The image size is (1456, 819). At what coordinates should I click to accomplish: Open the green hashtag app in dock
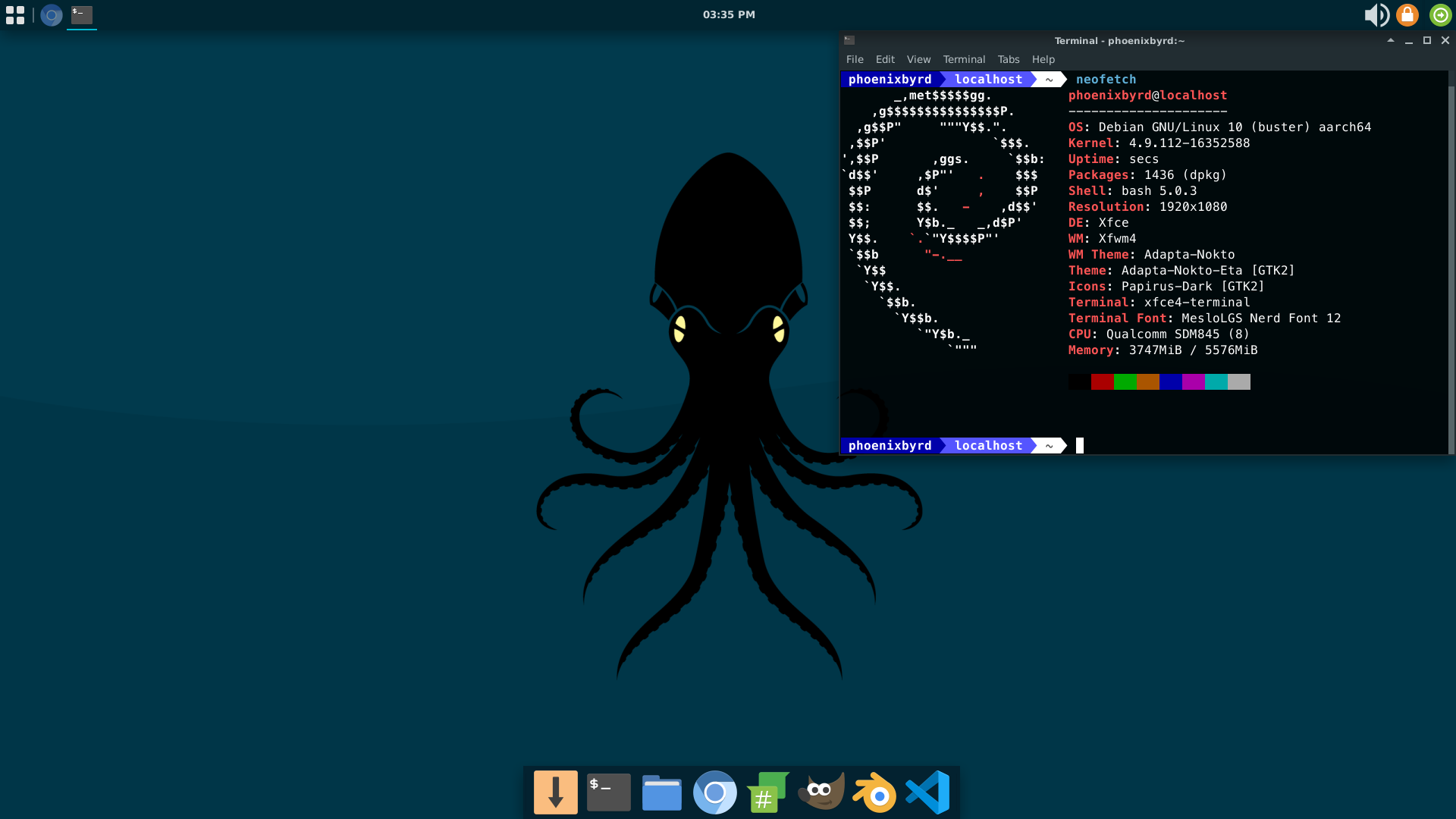point(767,792)
